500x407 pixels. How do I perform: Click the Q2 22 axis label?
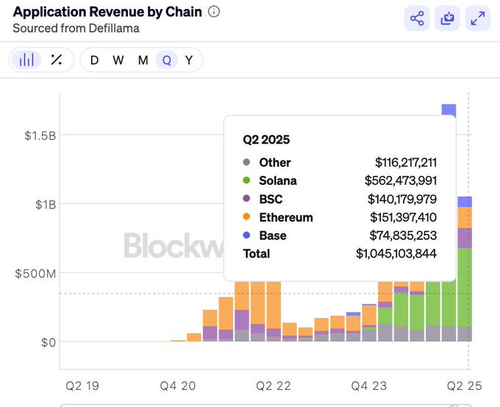(x=273, y=386)
